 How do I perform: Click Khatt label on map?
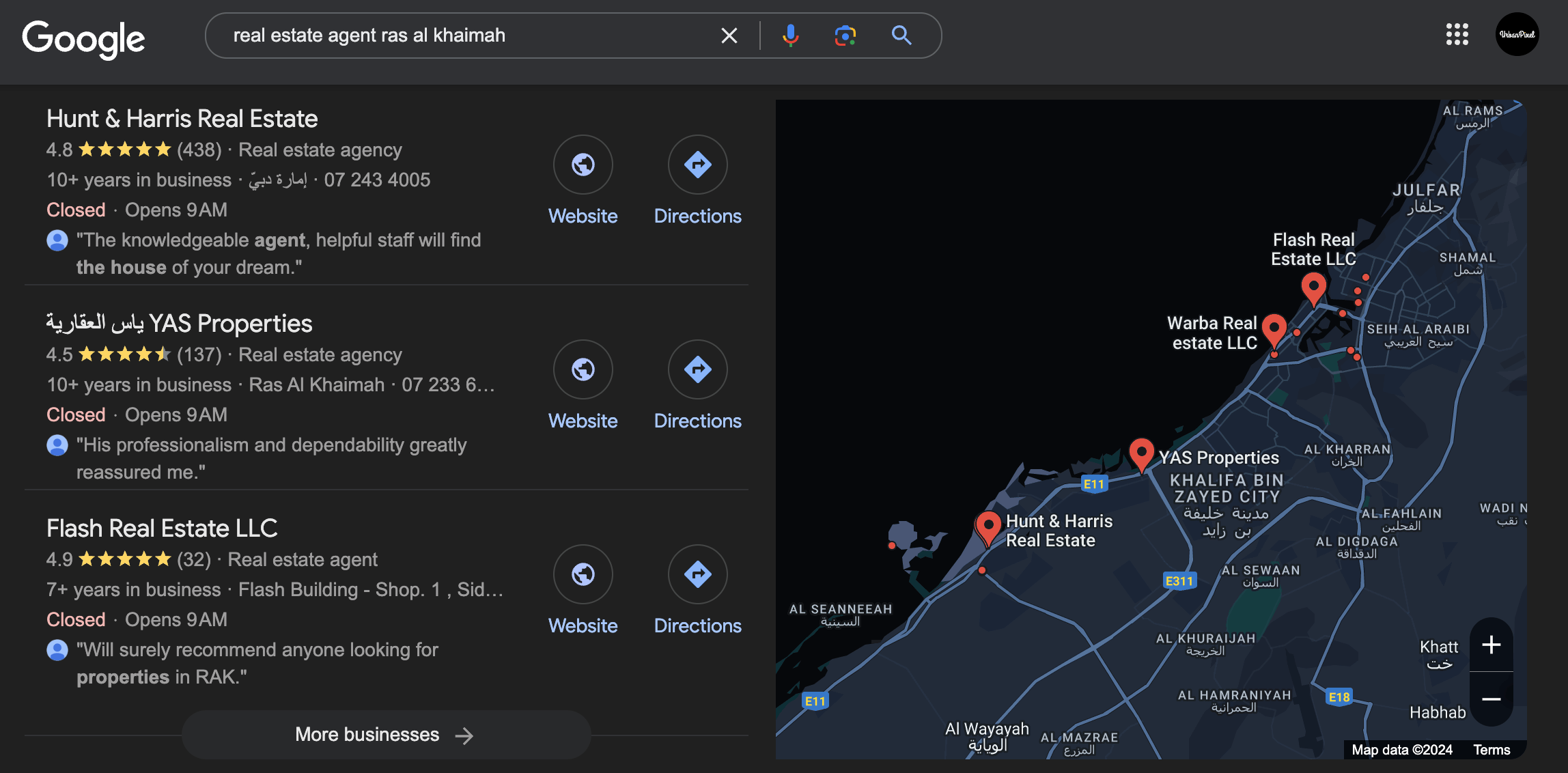click(1439, 655)
